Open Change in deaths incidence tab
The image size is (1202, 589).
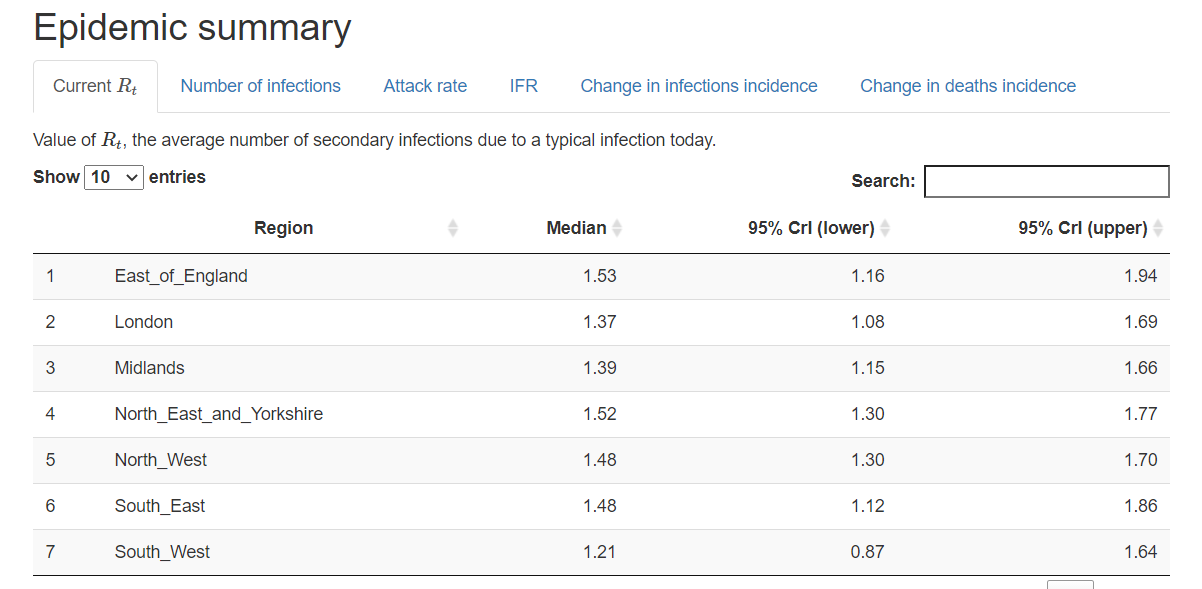968,86
